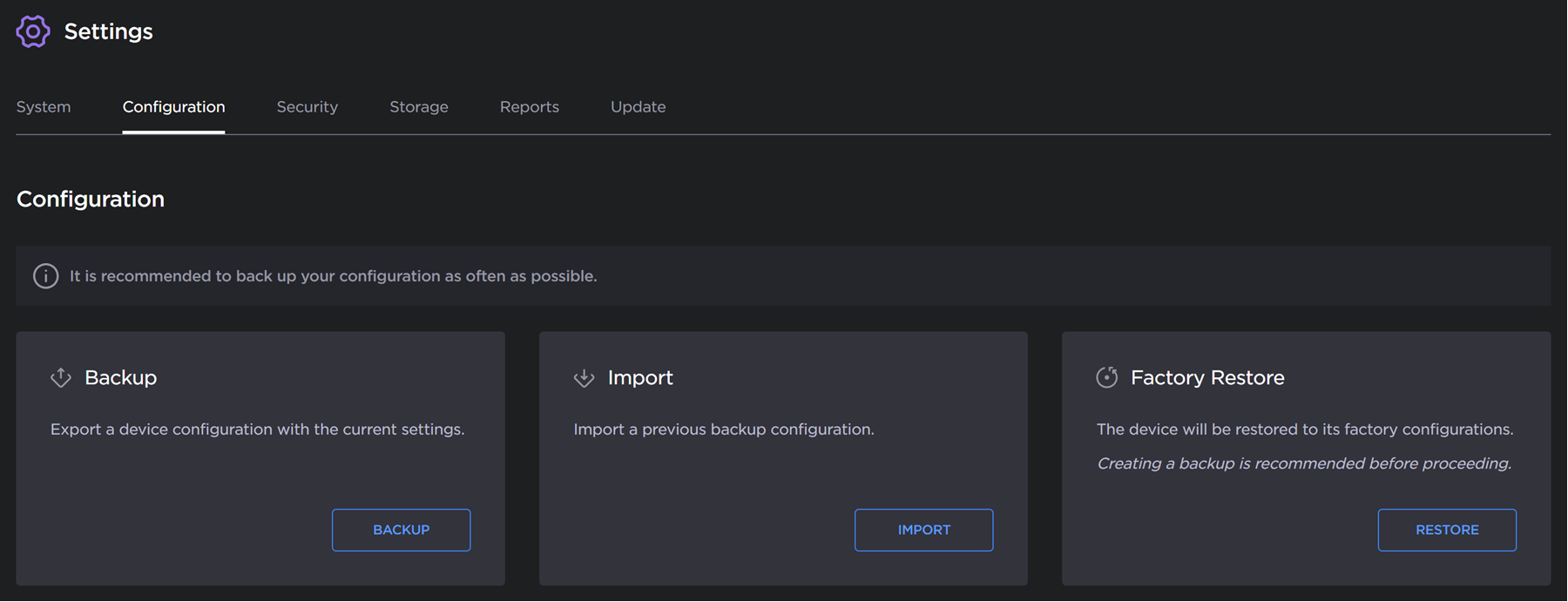Click the Factory Restore circular reset icon
1568x602 pixels.
(1106, 377)
